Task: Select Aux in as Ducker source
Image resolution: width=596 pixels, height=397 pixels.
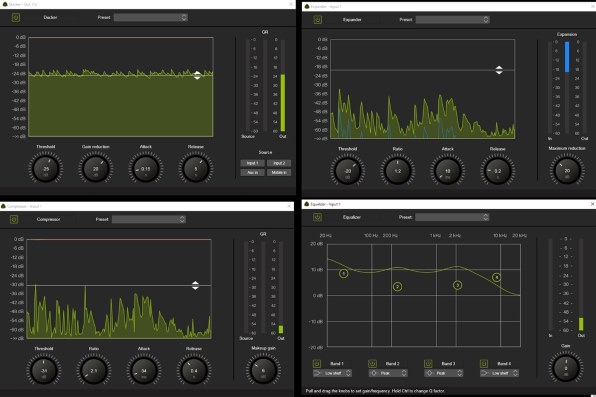Action: (252, 173)
